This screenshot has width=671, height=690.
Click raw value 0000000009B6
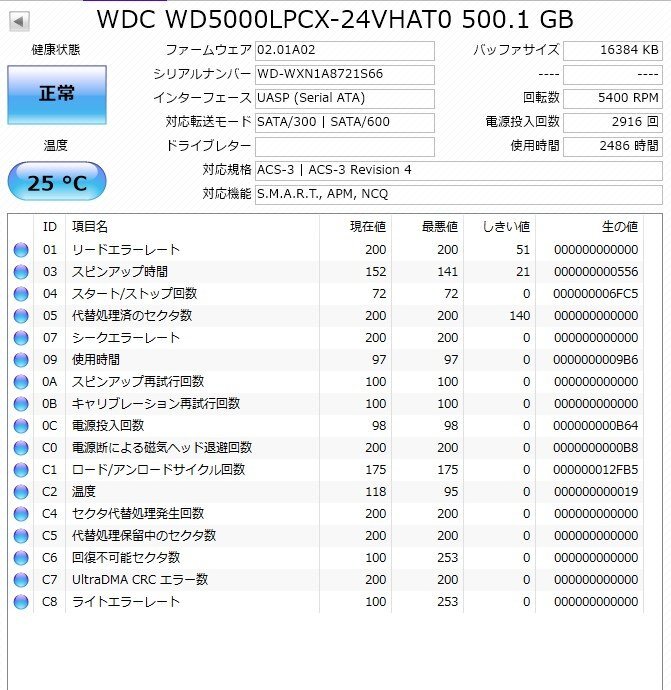pos(596,360)
